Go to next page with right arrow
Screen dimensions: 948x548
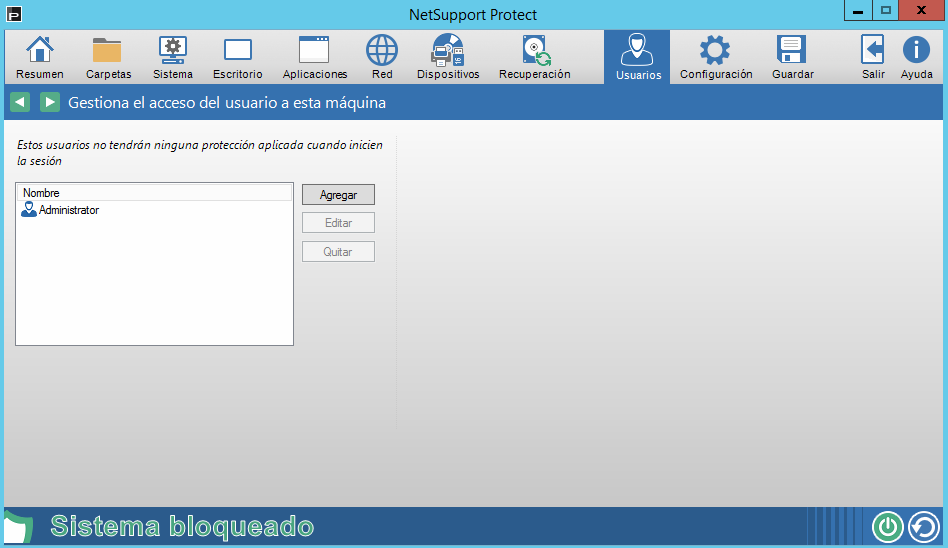50,102
